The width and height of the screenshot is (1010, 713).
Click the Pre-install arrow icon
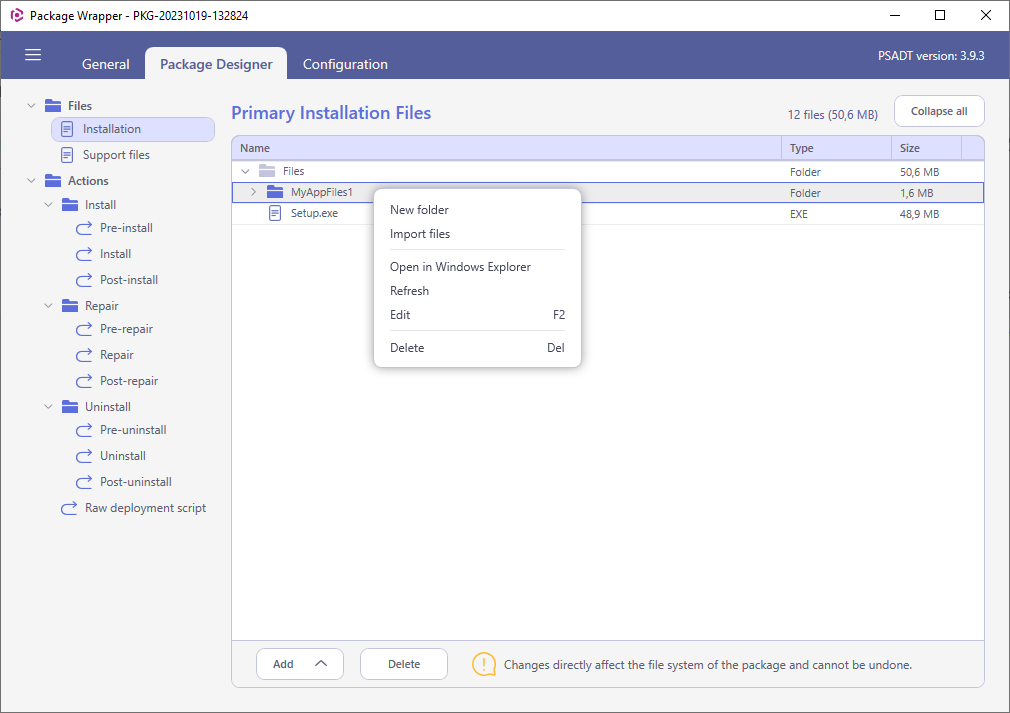pos(84,228)
